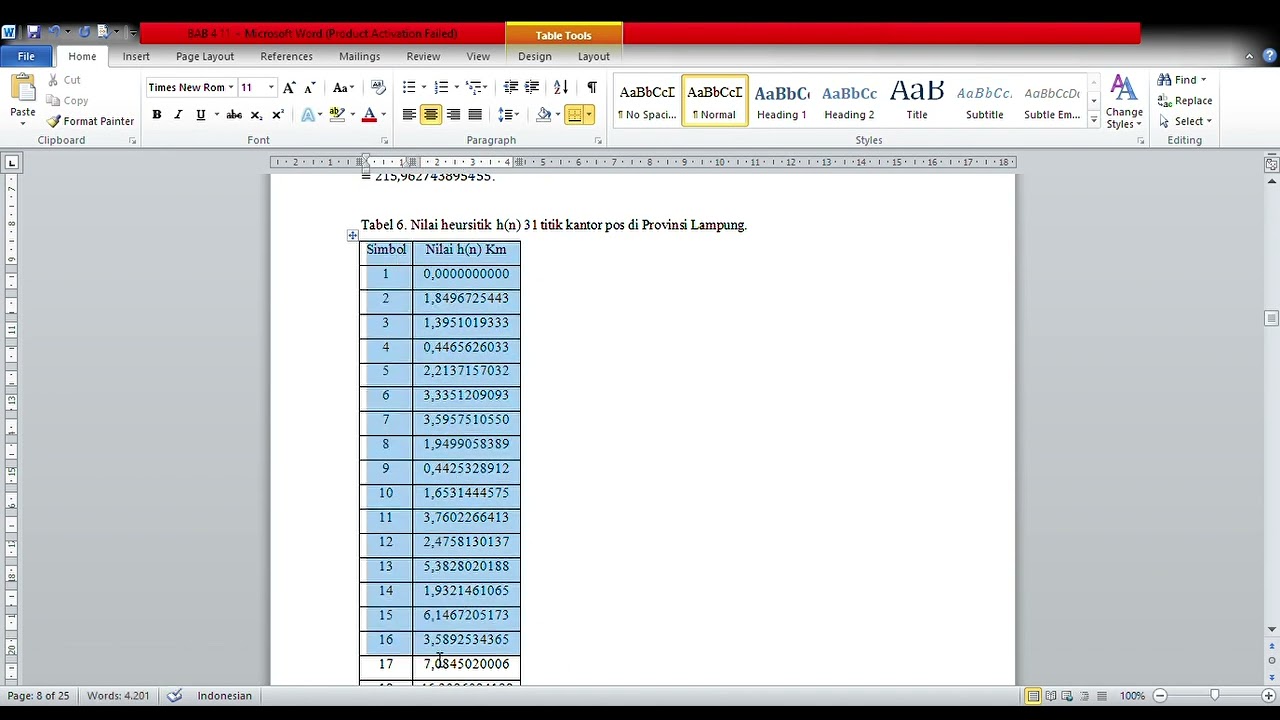Image resolution: width=1280 pixels, height=720 pixels.
Task: Open Borders dropdown arrow
Action: [589, 115]
